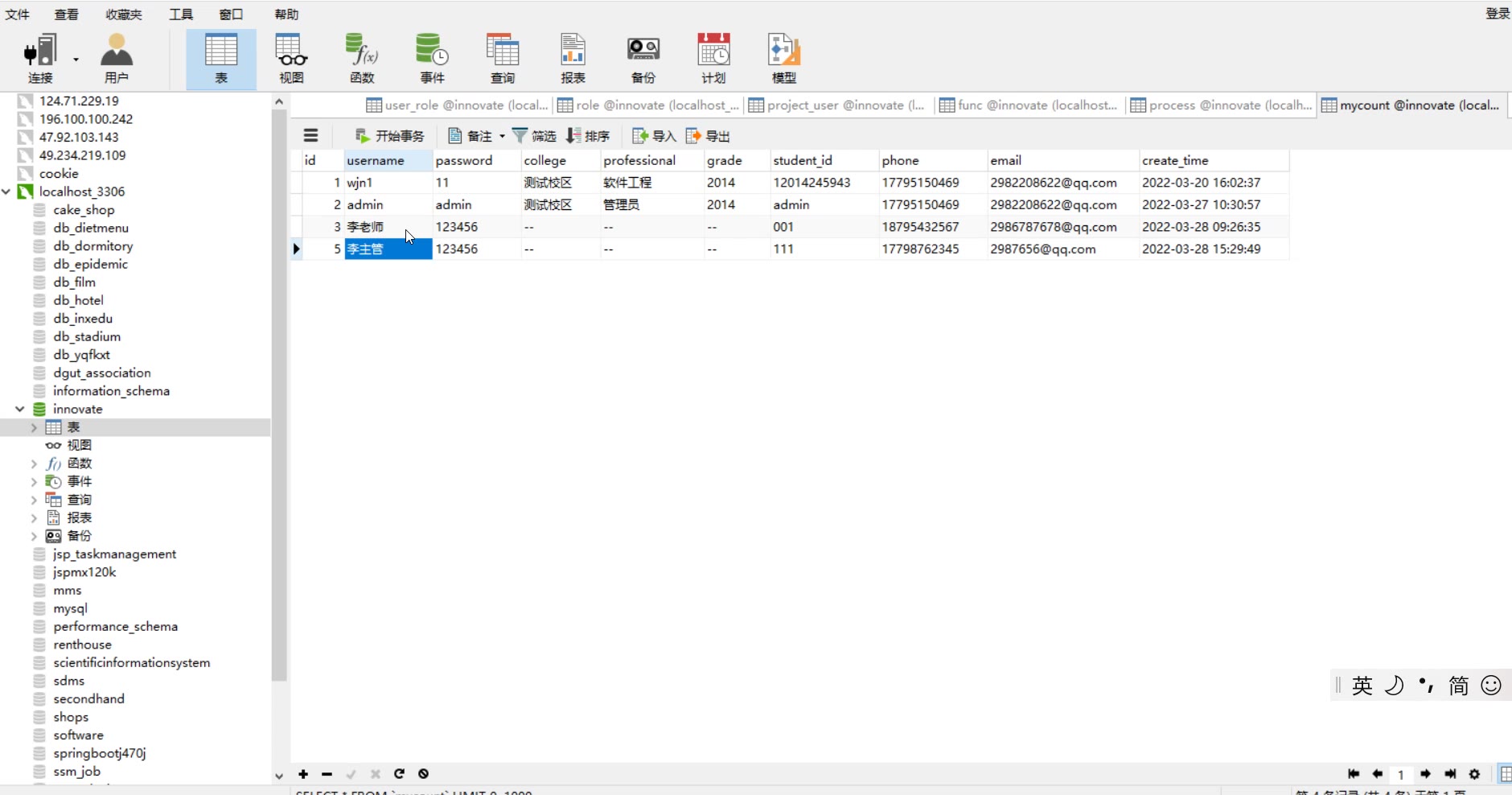Screen dimensions: 1512x795
Task: Open the 连接 connection tool
Action: tap(40, 58)
